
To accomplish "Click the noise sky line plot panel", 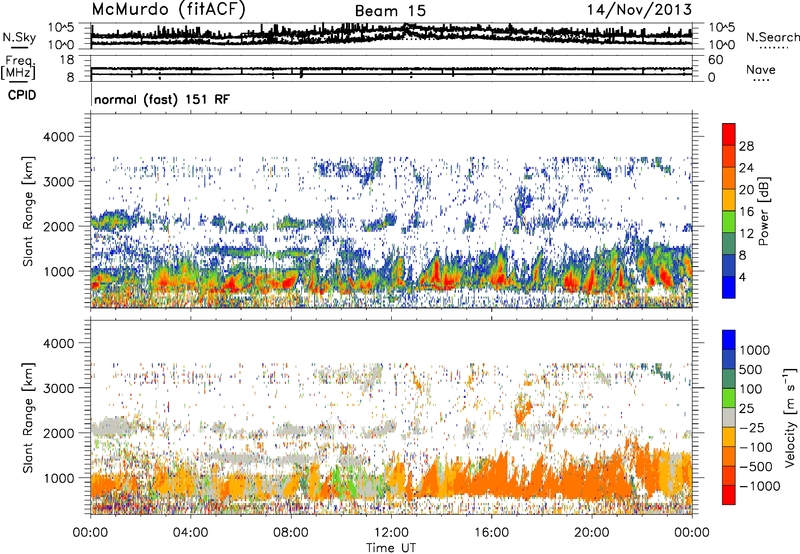I will point(391,36).
